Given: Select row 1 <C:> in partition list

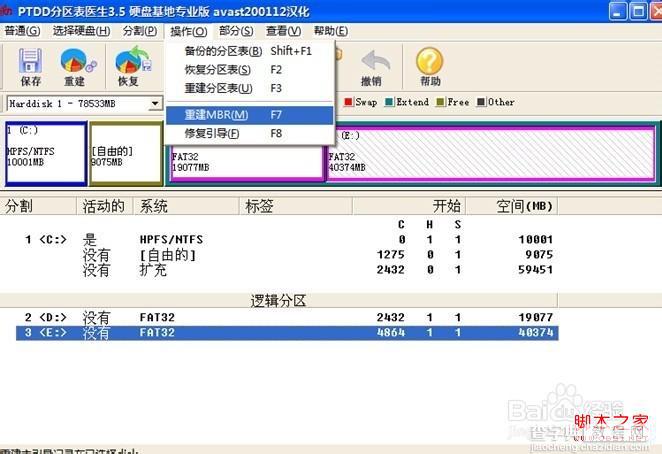Looking at the screenshot, I should (287, 240).
